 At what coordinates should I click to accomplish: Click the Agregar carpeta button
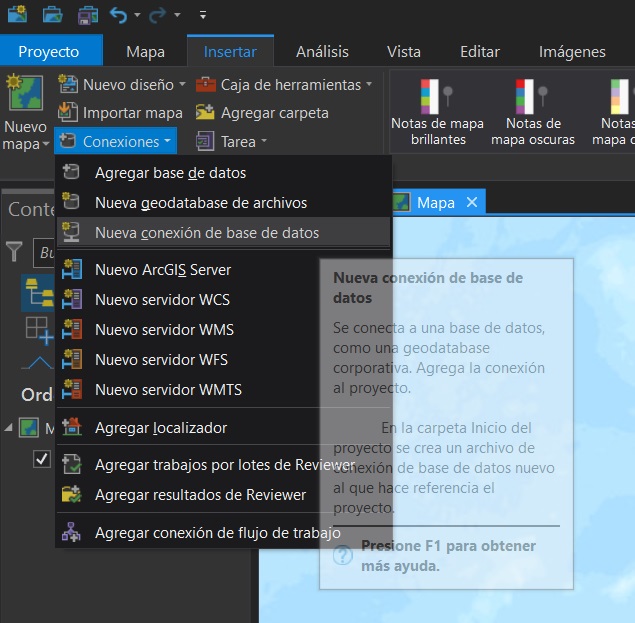coord(262,113)
